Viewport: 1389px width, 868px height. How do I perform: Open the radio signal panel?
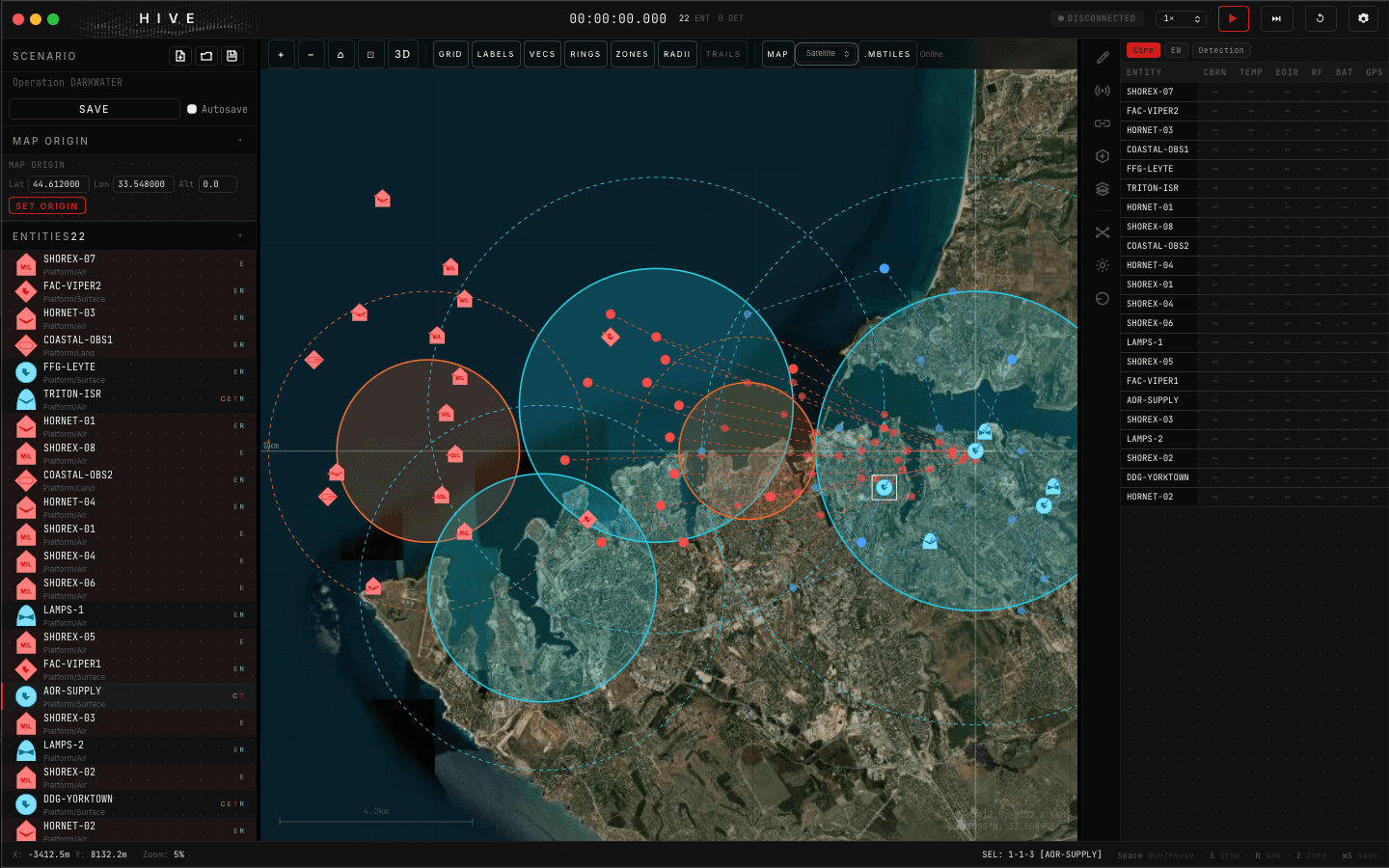(1103, 91)
